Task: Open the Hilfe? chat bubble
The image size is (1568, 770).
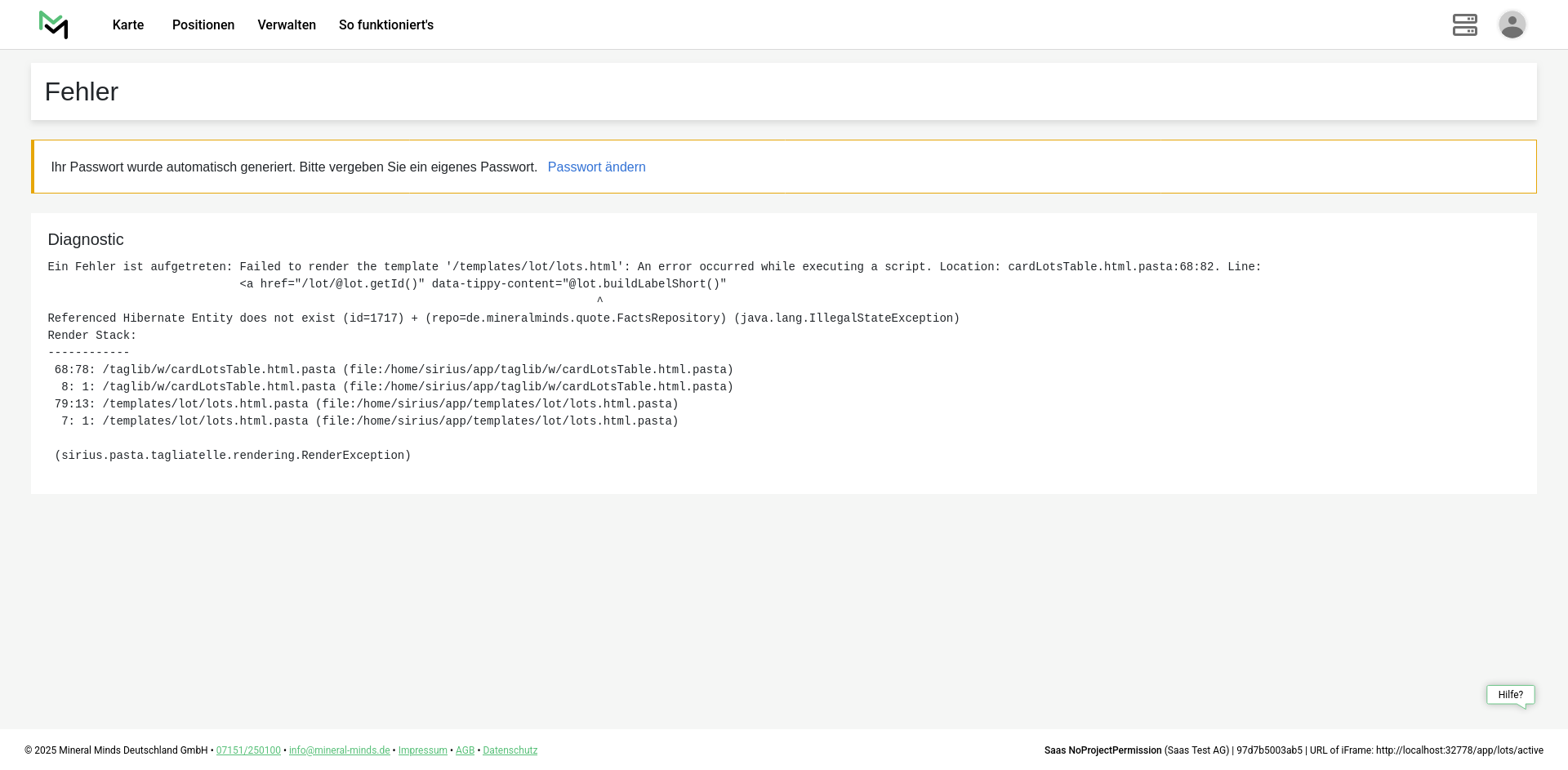Action: click(x=1510, y=695)
